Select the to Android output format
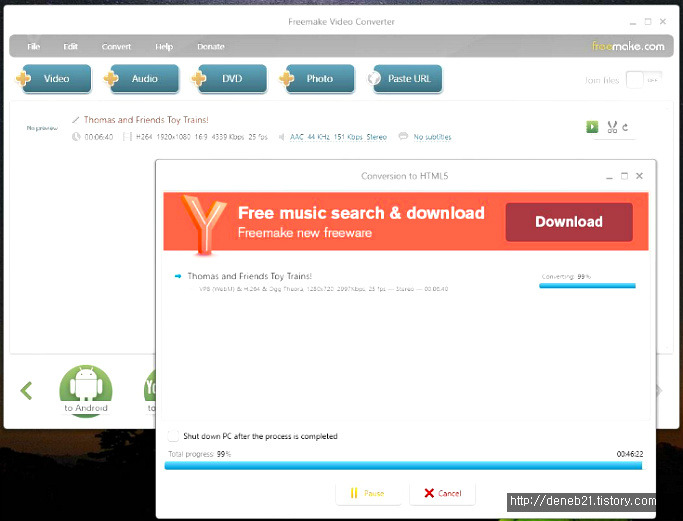This screenshot has height=521, width=683. pyautogui.click(x=86, y=391)
